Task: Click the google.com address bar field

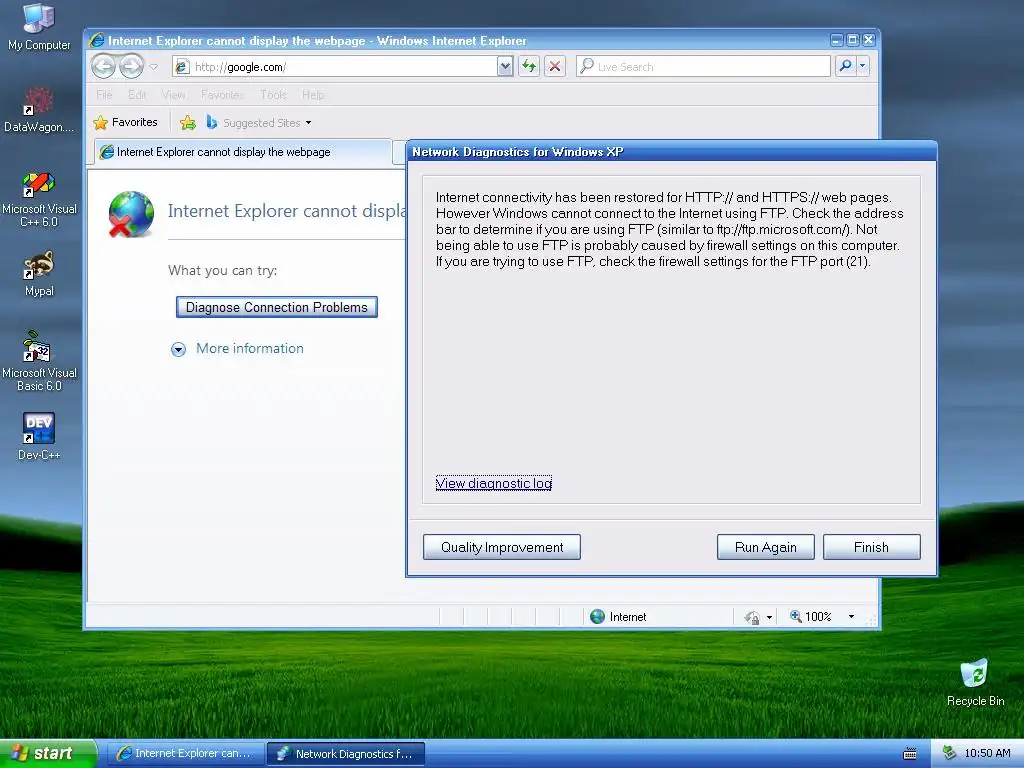Action: click(x=334, y=67)
